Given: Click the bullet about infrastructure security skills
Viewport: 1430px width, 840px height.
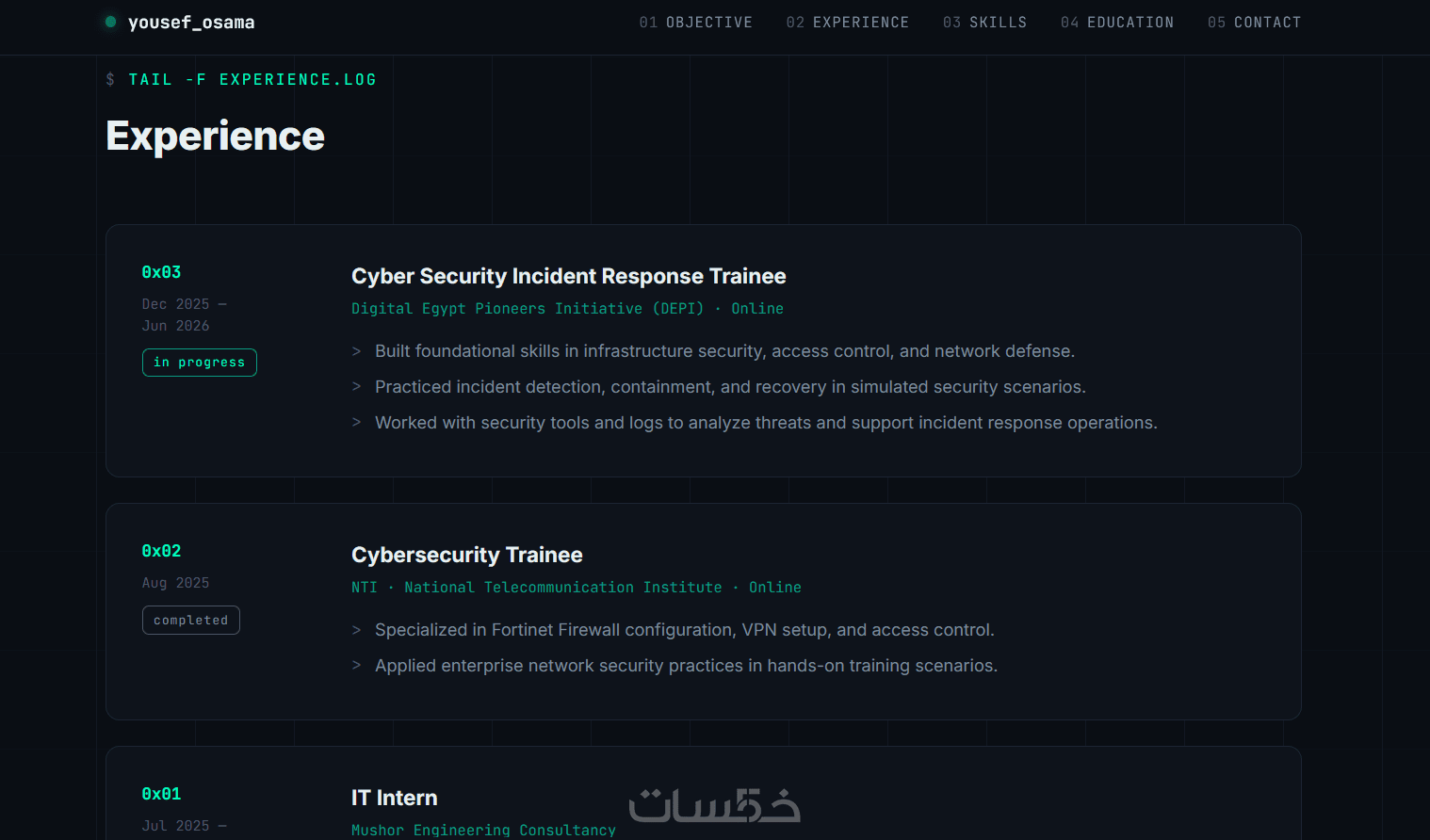Looking at the screenshot, I should click(724, 351).
